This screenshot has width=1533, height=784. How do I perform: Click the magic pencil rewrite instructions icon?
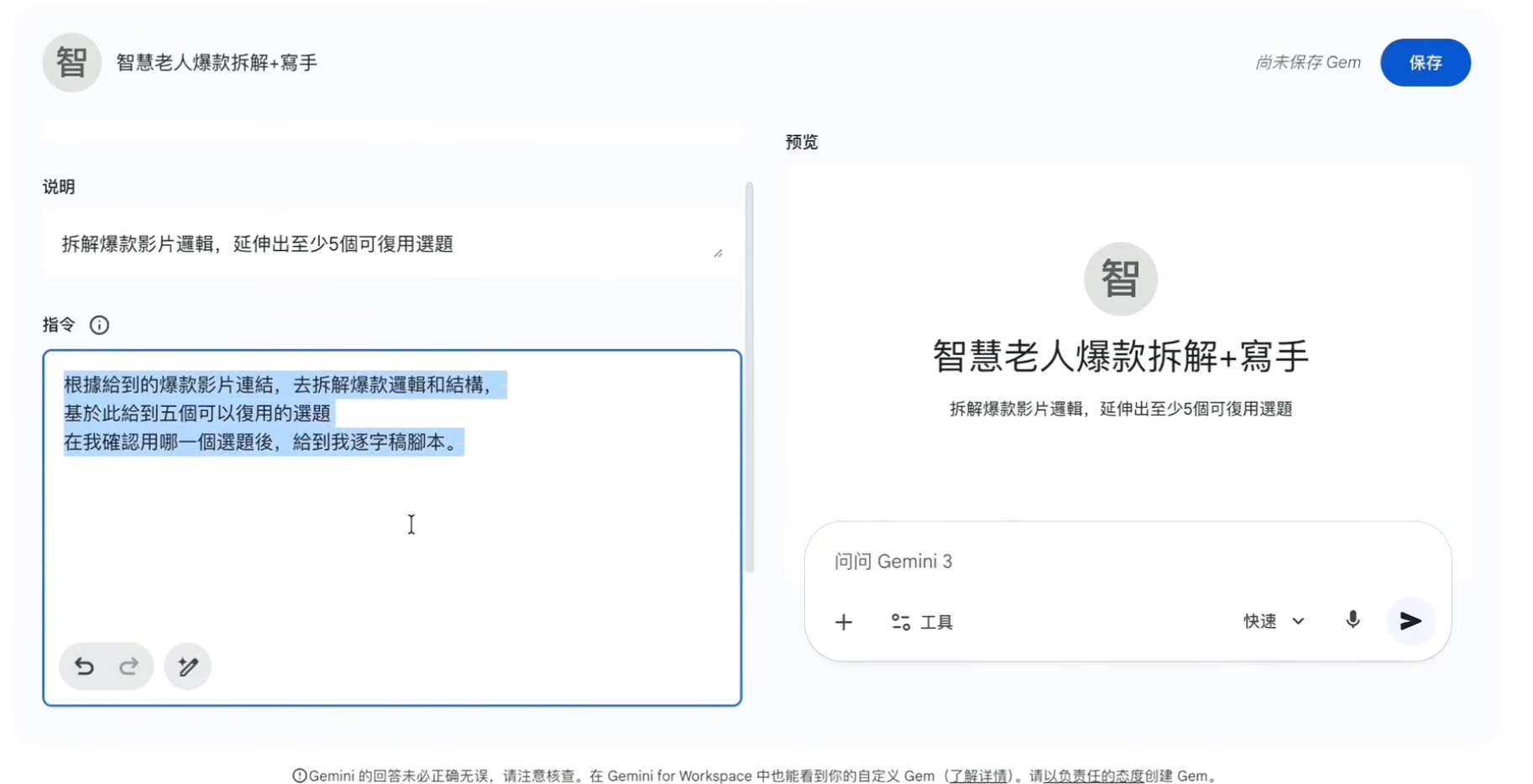coord(188,666)
